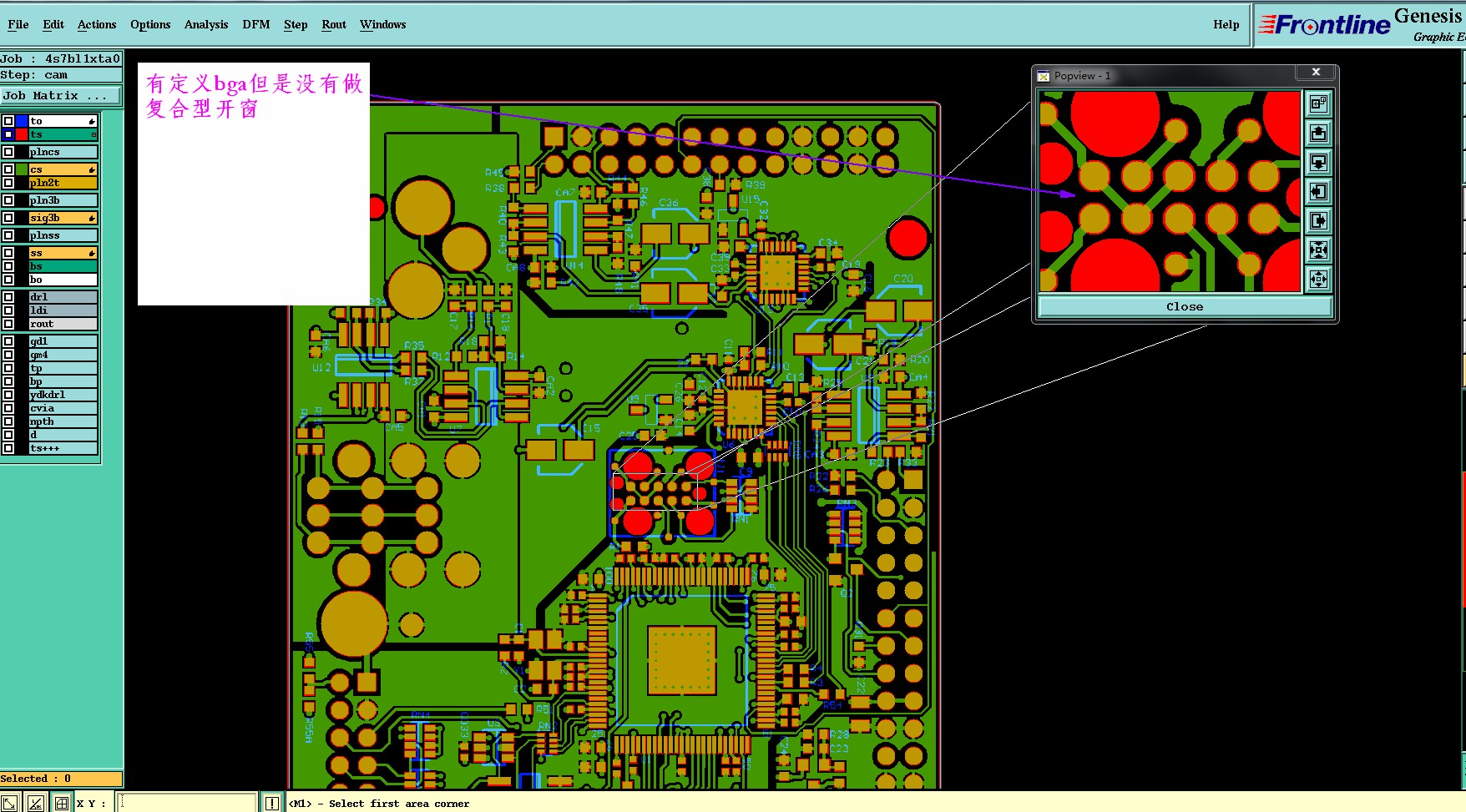
Task: Open the Analysis menu
Action: pyautogui.click(x=206, y=24)
